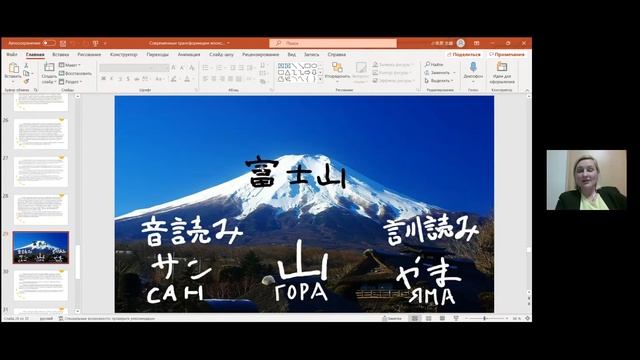The height and width of the screenshot is (360, 640).
Task: Switch to the Вставка ribbon tab
Action: 61,54
